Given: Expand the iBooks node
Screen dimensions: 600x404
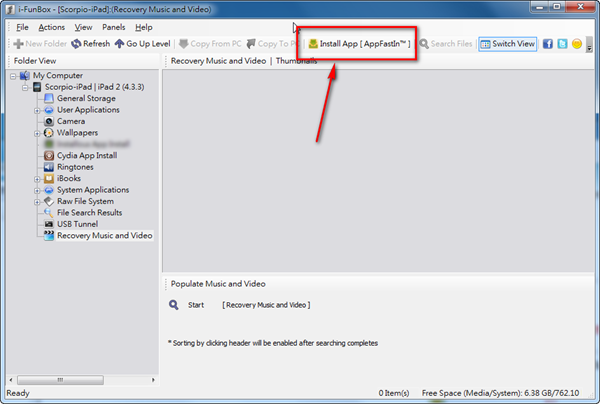Looking at the screenshot, I should [37, 179].
